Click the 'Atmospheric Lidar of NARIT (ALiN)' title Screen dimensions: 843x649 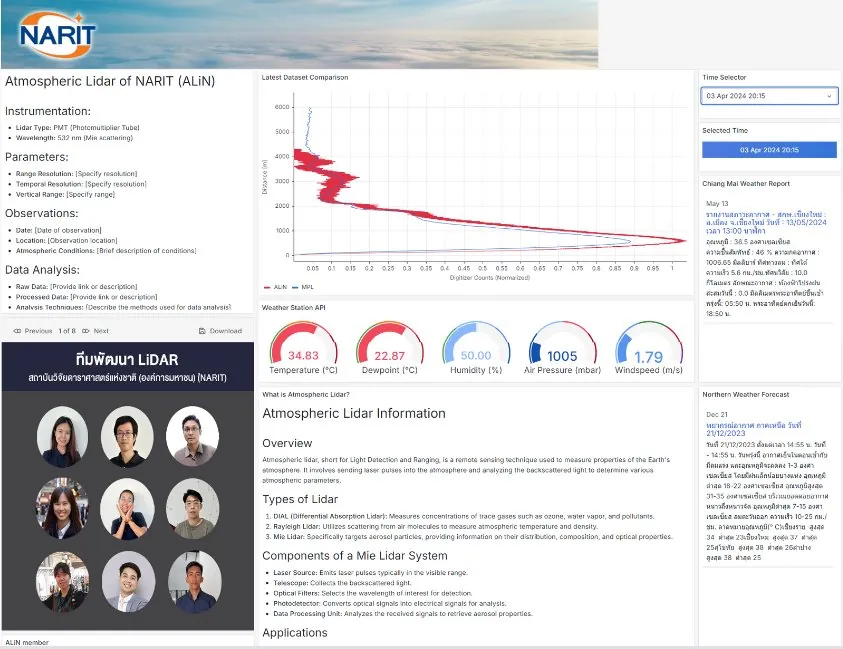[110, 81]
